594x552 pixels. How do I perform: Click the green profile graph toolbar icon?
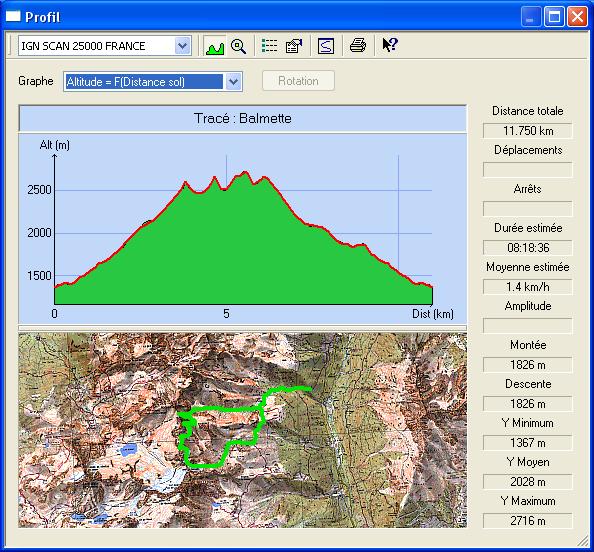(x=215, y=46)
